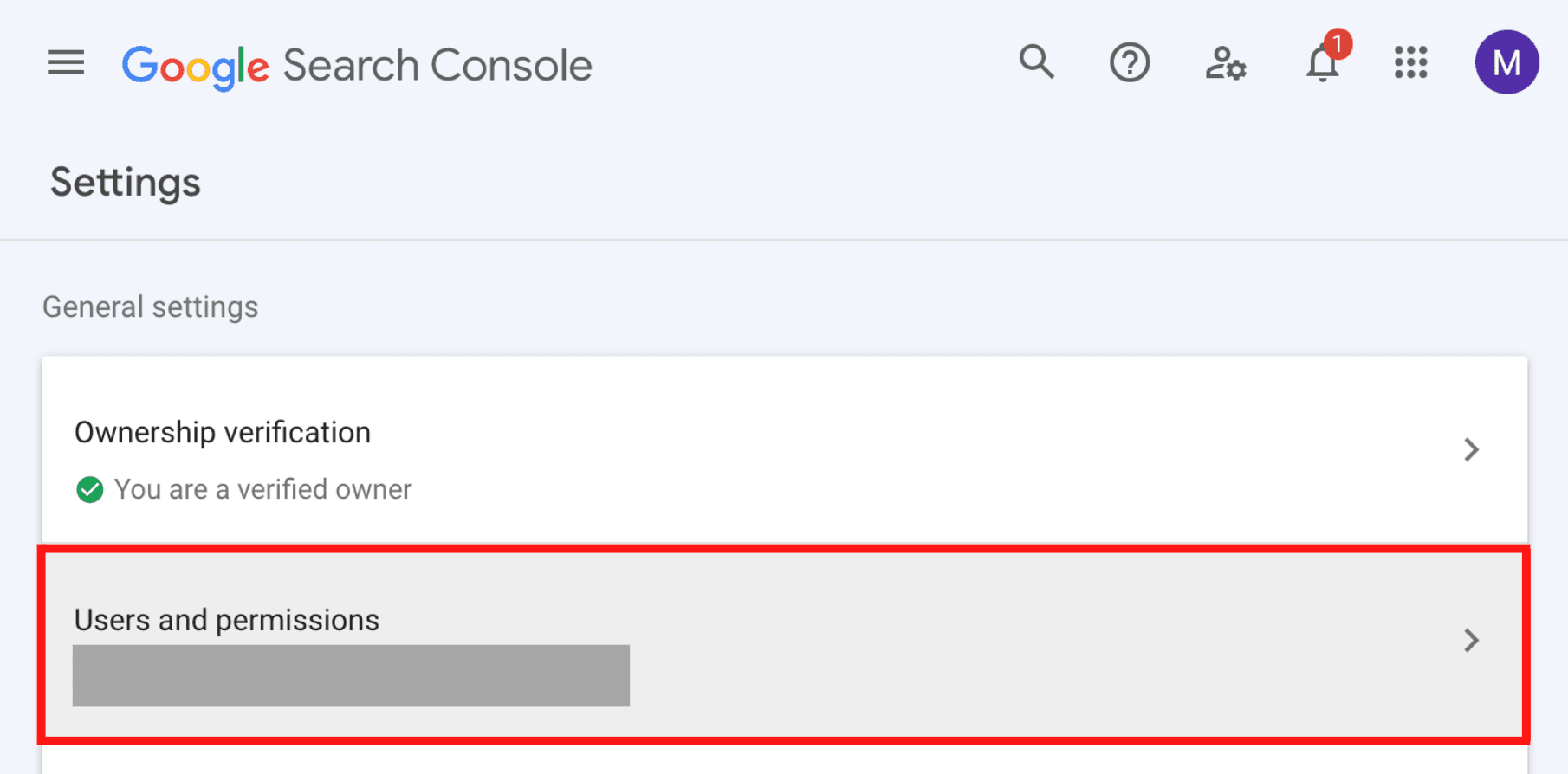Click the red notification badge showing 1
1568x774 pixels.
pos(1338,43)
